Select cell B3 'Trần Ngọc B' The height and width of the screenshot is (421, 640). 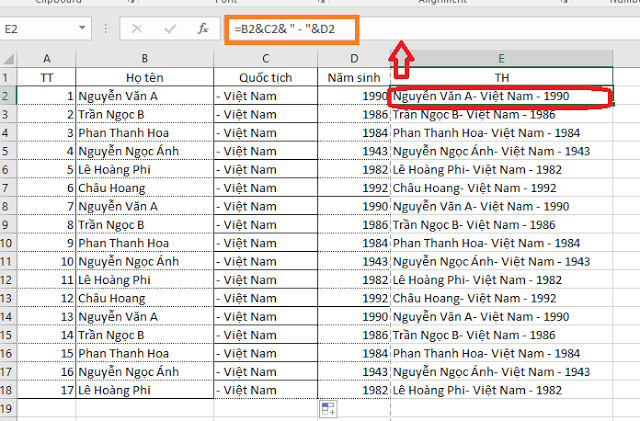coord(144,114)
